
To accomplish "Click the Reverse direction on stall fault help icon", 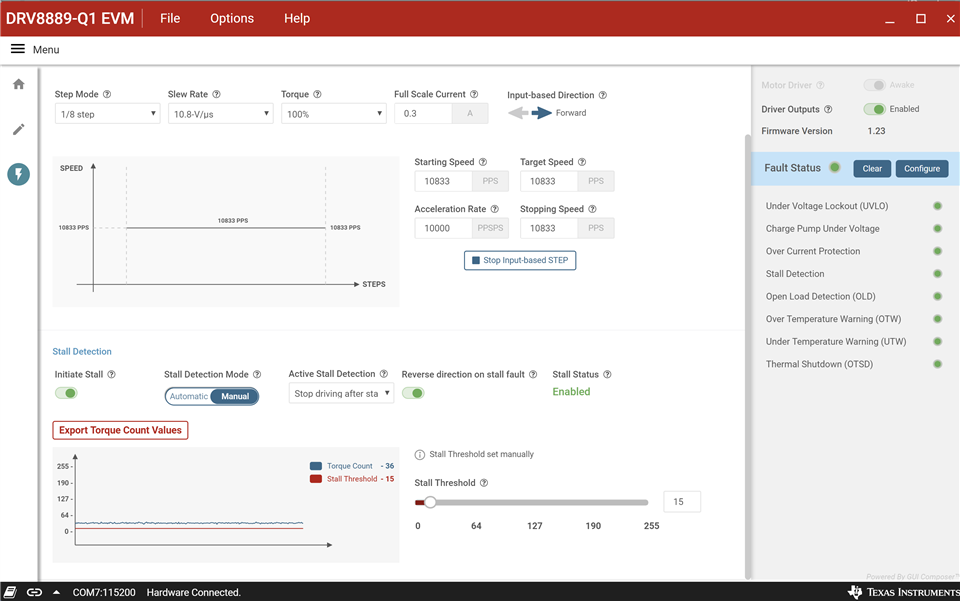I will pos(533,375).
